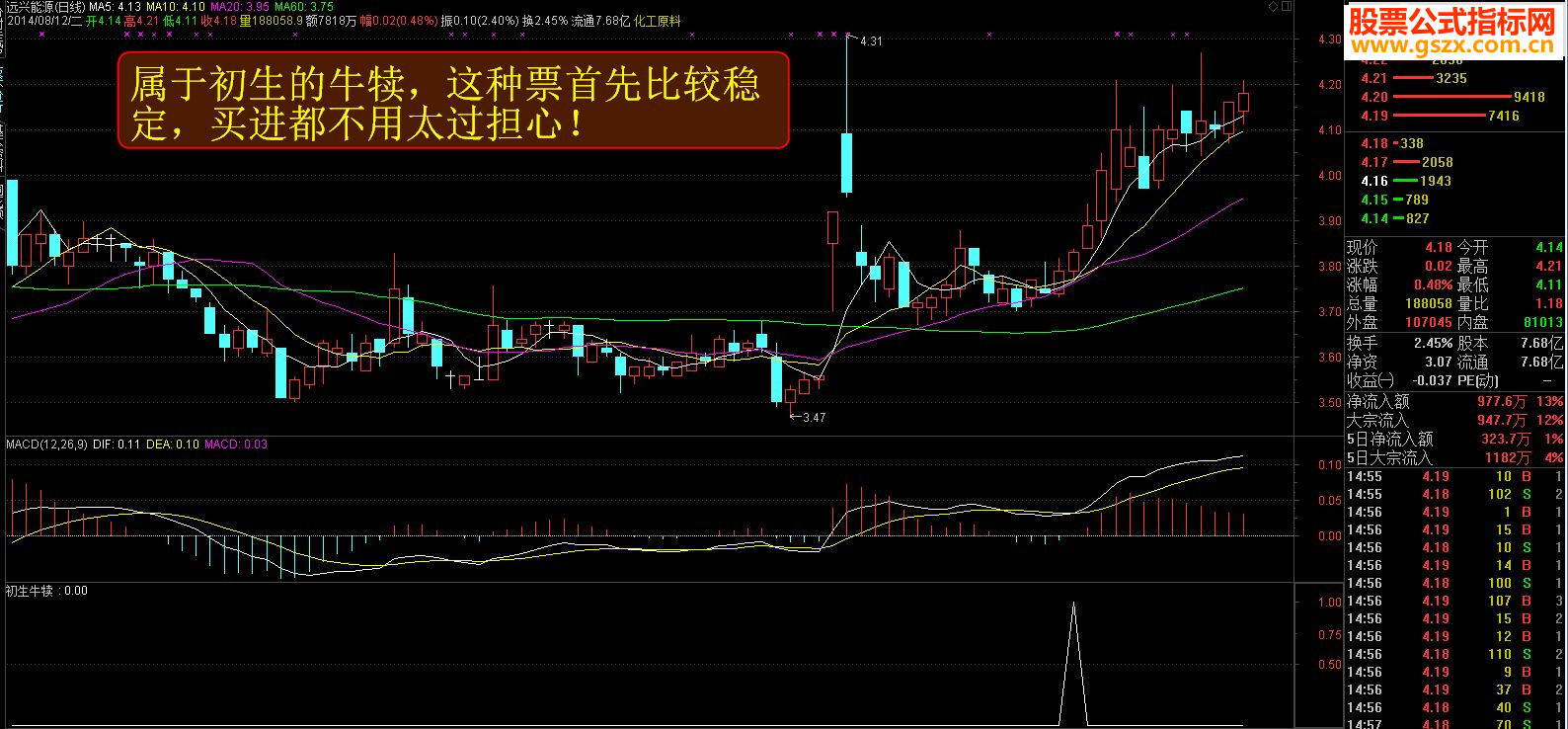
Task: Click the MA10: 4.10 indicator label
Action: 176,7
